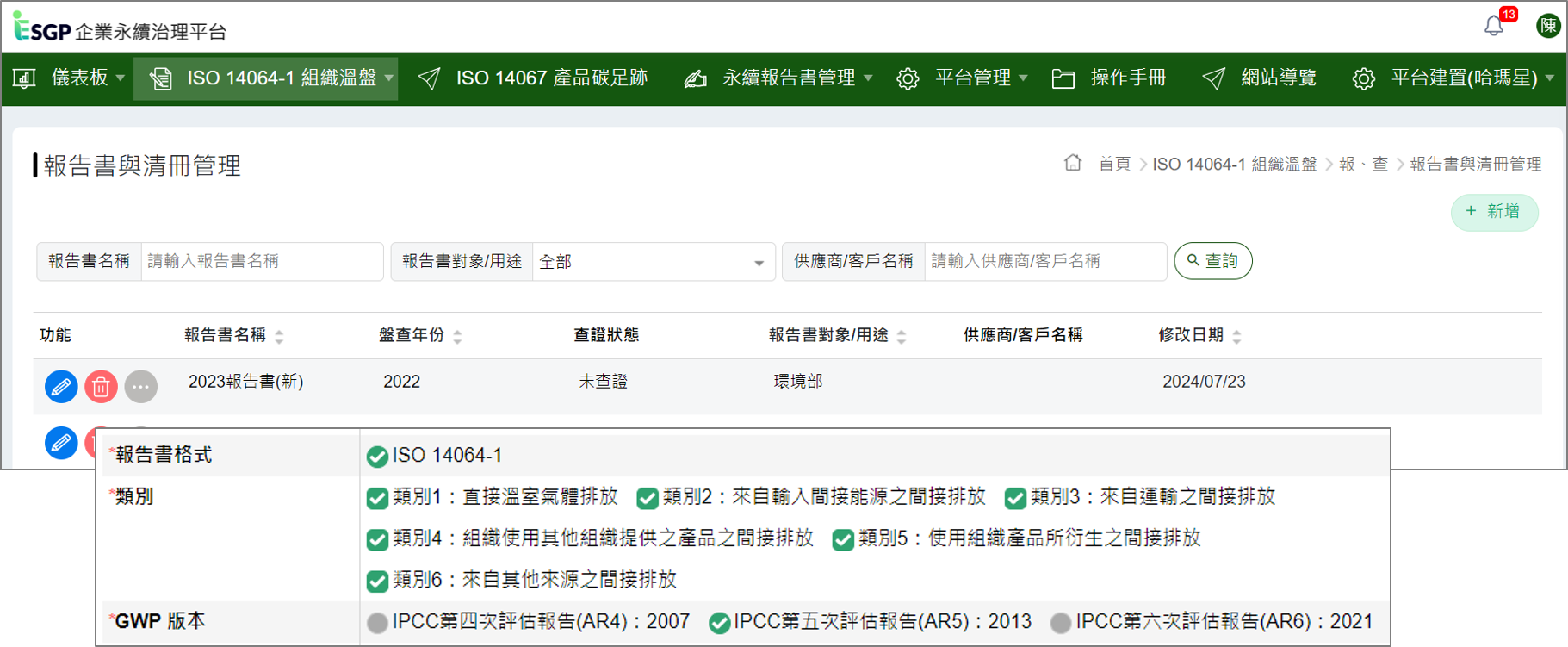Click the 查證狀態 column header
The width and height of the screenshot is (1568, 647).
[x=606, y=335]
